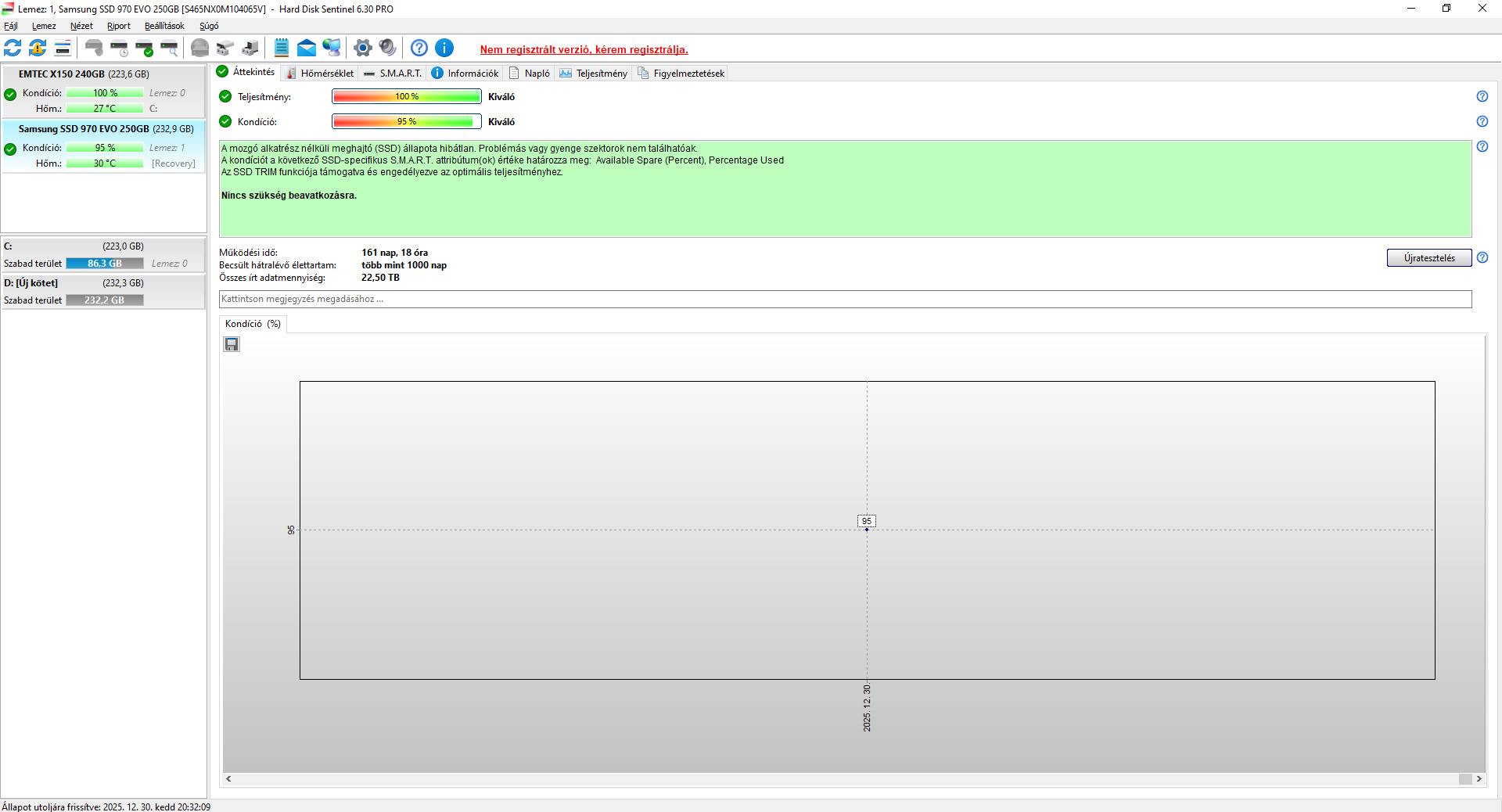Click the EMTEC Kondíció 100 % bar
1502x812 pixels.
point(105,93)
